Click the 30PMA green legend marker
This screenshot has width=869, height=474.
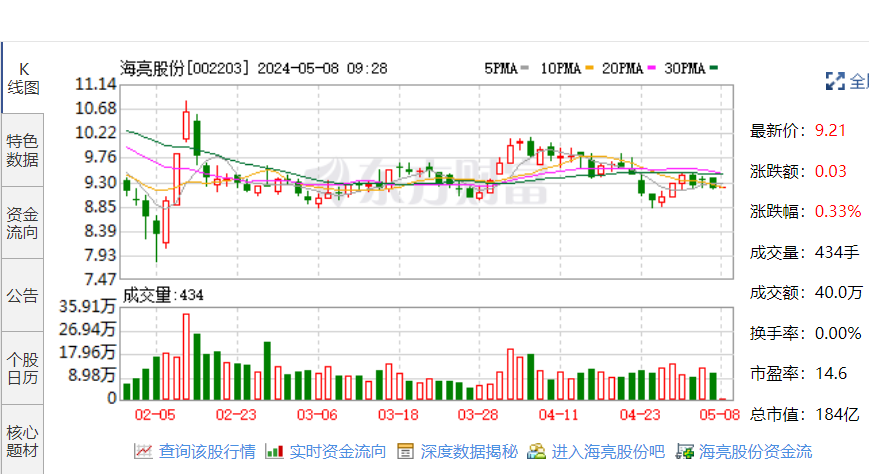coord(713,68)
